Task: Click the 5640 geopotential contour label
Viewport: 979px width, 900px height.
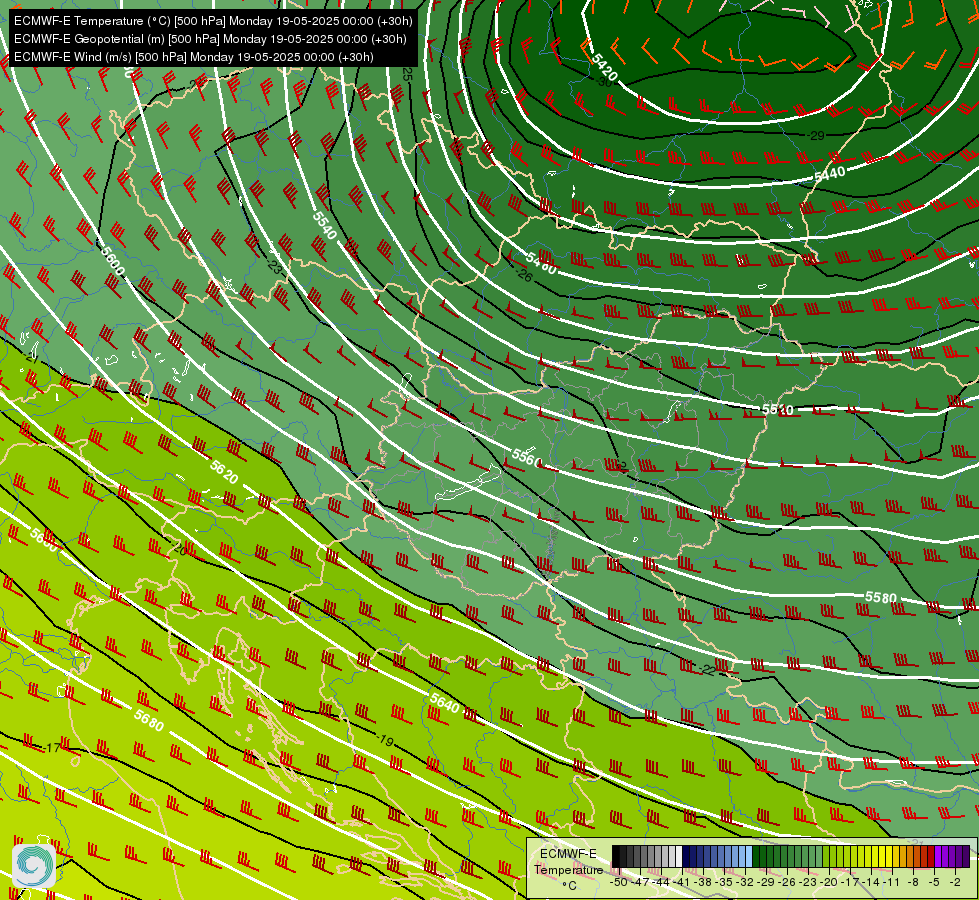Action: [x=445, y=703]
